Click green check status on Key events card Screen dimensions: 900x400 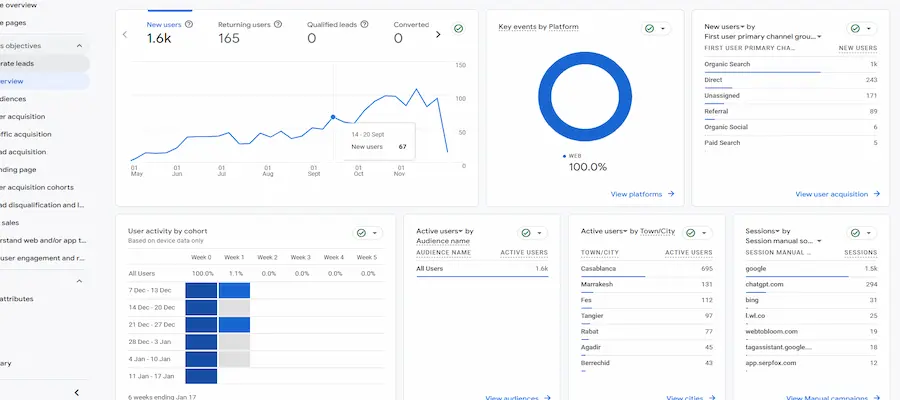click(649, 29)
